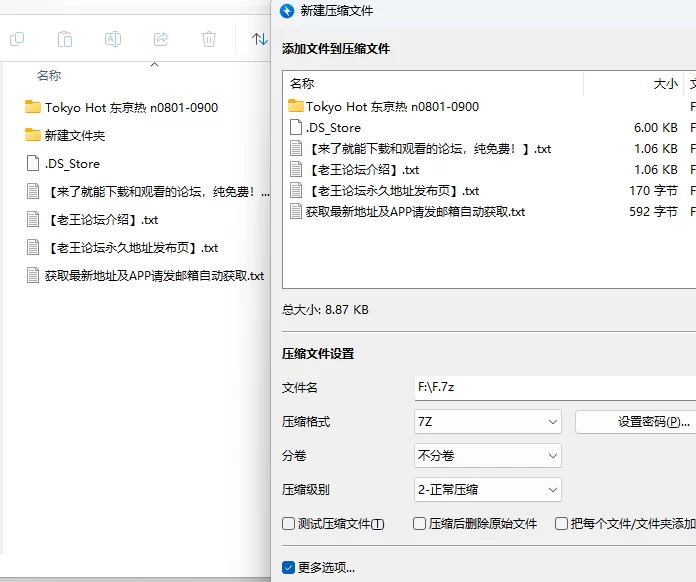The width and height of the screenshot is (696, 582).
Task: Click Tokyo Hot folder icon in dialog list
Action: [x=296, y=106]
